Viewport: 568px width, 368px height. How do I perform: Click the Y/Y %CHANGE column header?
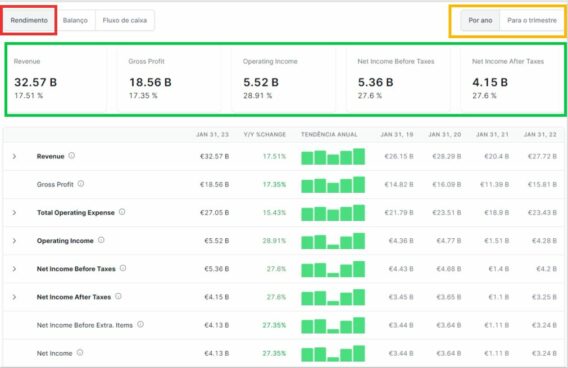pos(265,134)
